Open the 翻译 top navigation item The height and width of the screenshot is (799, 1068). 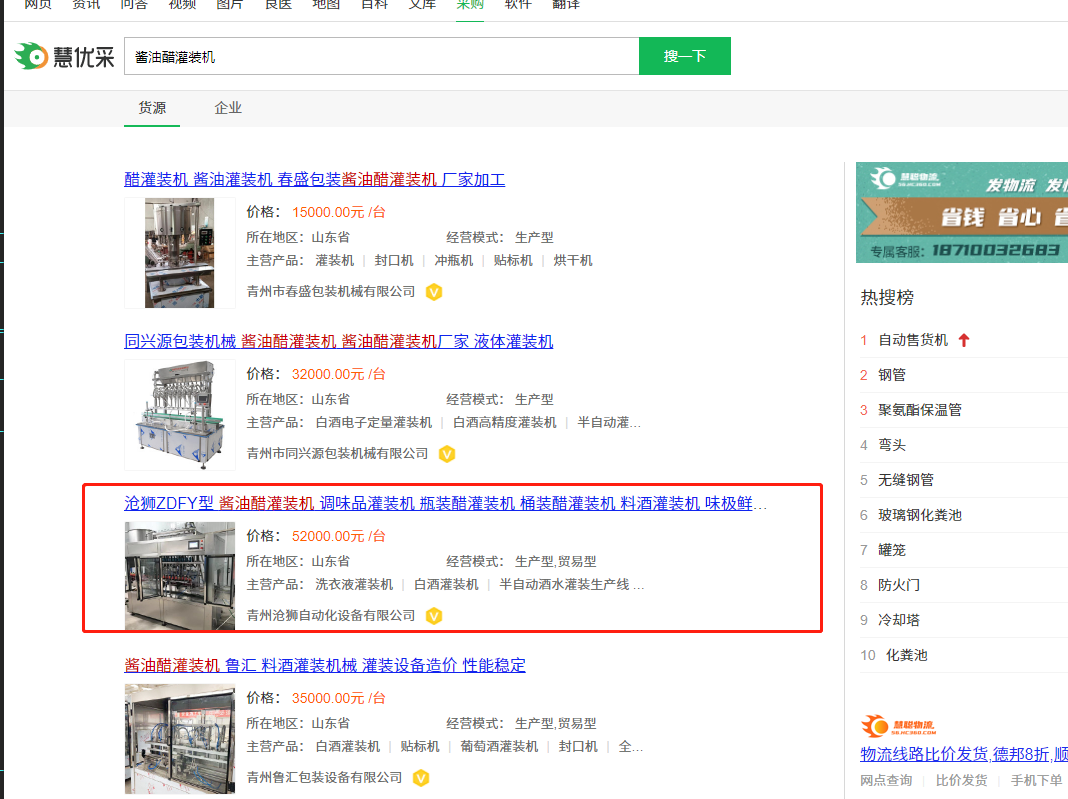click(566, 5)
